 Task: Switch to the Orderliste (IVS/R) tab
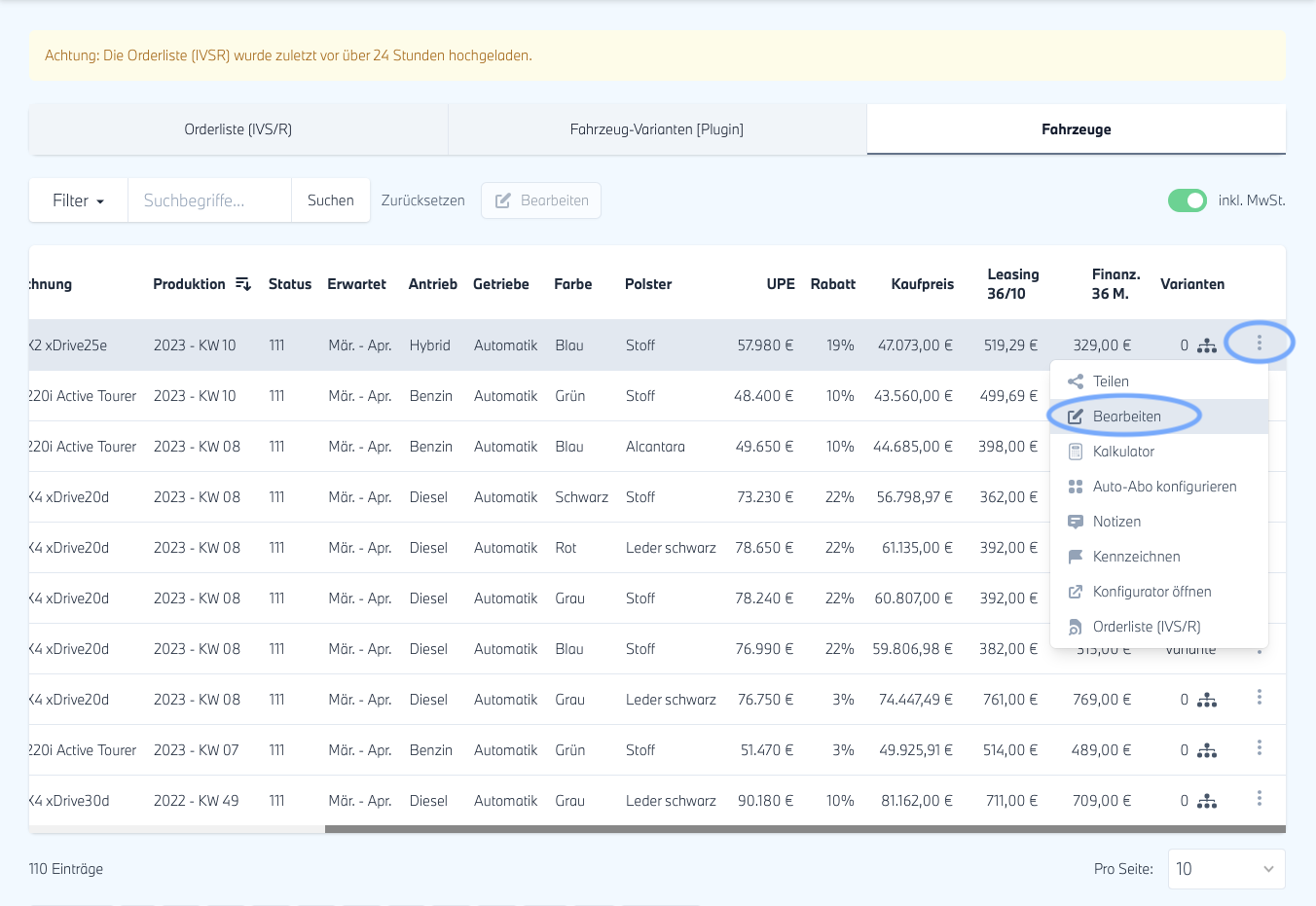238,129
